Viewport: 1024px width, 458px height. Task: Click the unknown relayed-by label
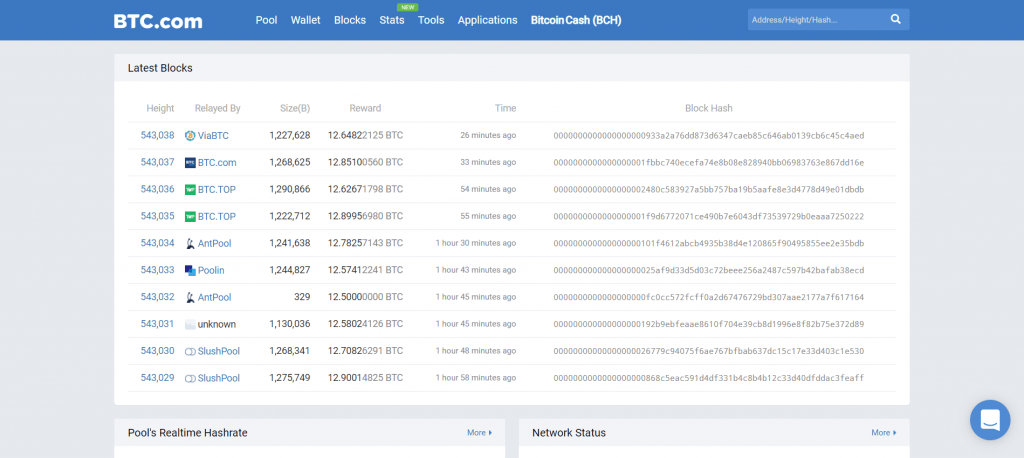pyautogui.click(x=217, y=324)
